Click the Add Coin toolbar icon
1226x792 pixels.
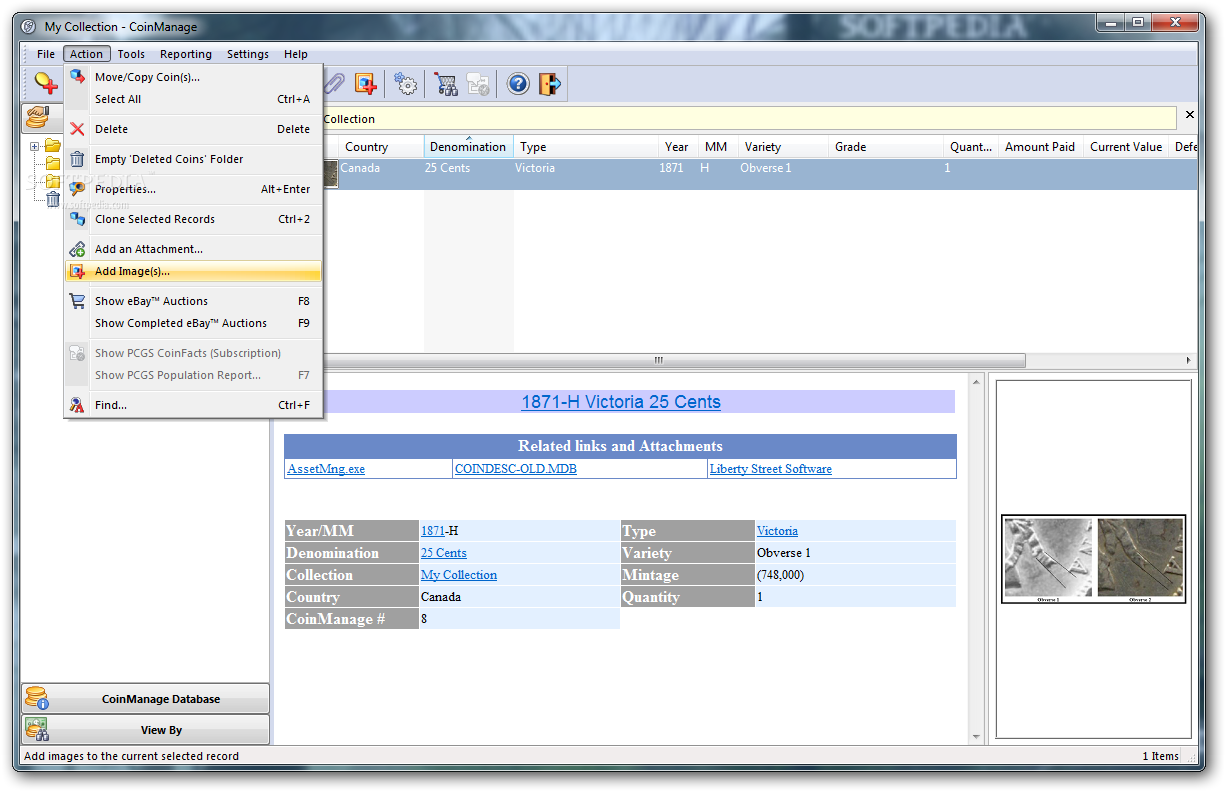tap(45, 84)
